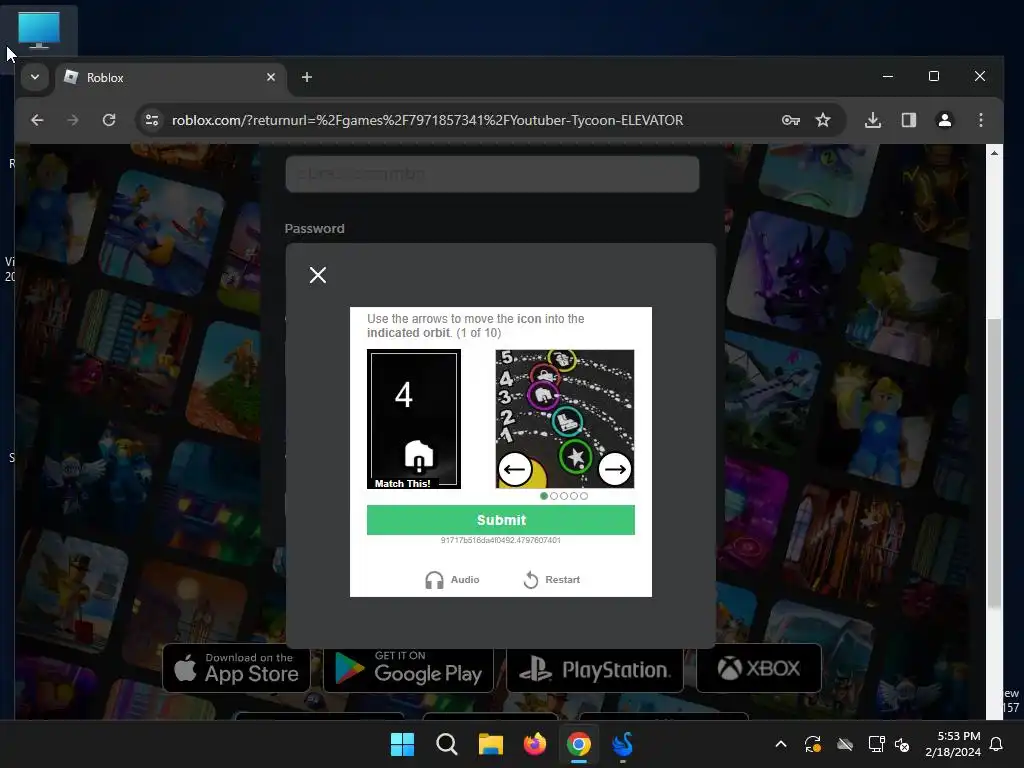Viewport: 1024px width, 768px height.
Task: Close the verification dialog with the X
Action: click(318, 275)
